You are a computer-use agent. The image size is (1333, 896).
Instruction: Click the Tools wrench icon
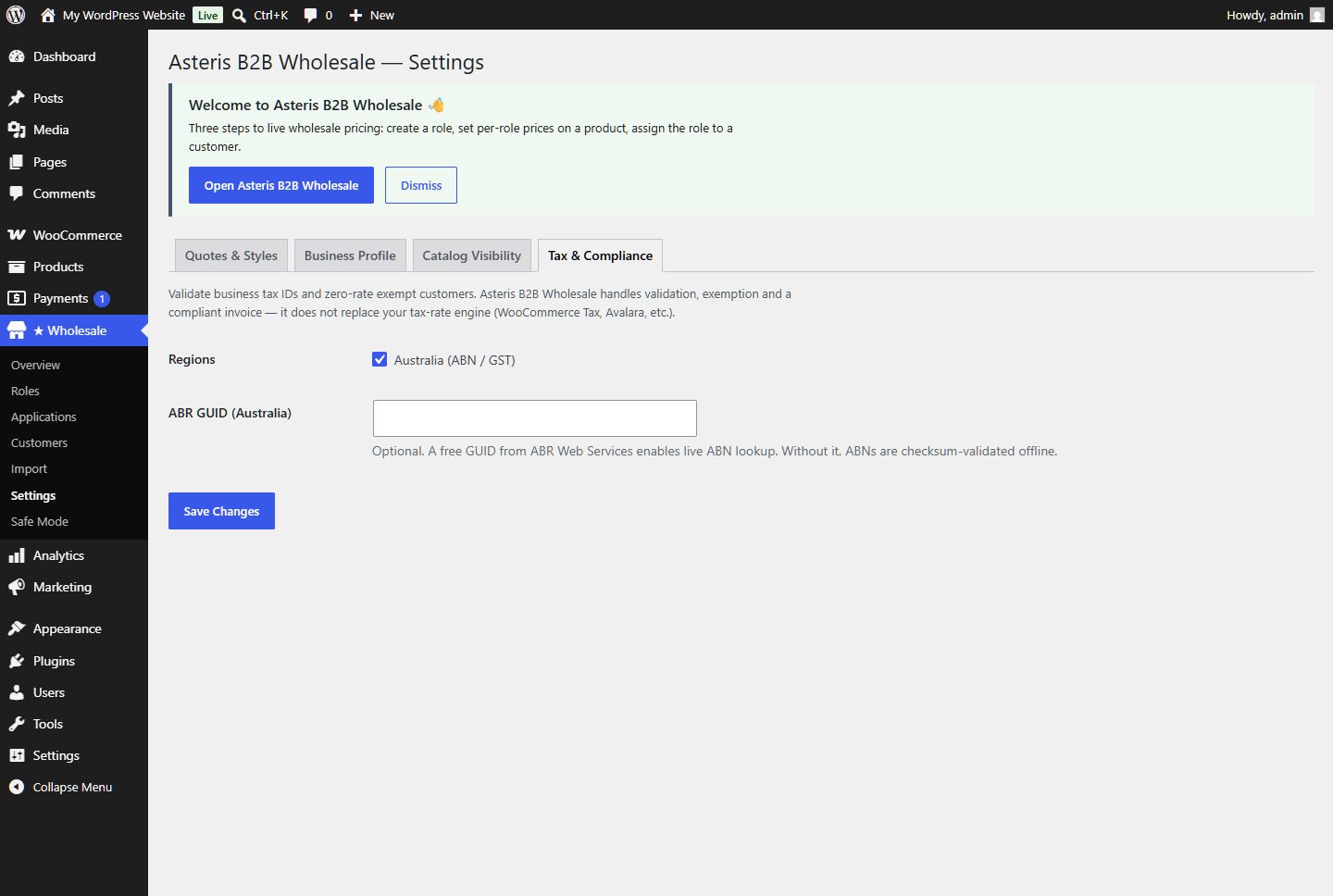click(17, 724)
